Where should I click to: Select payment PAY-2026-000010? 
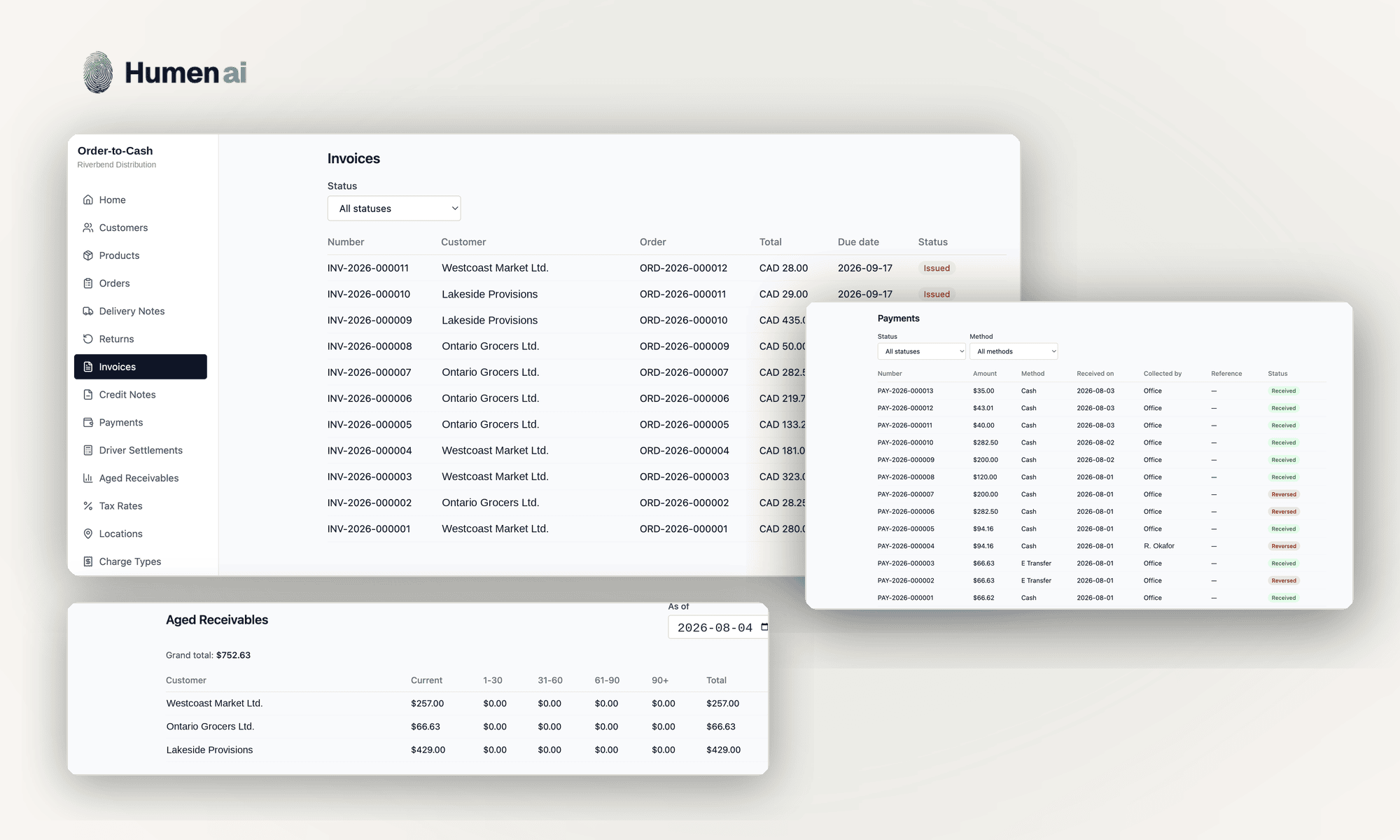(905, 442)
